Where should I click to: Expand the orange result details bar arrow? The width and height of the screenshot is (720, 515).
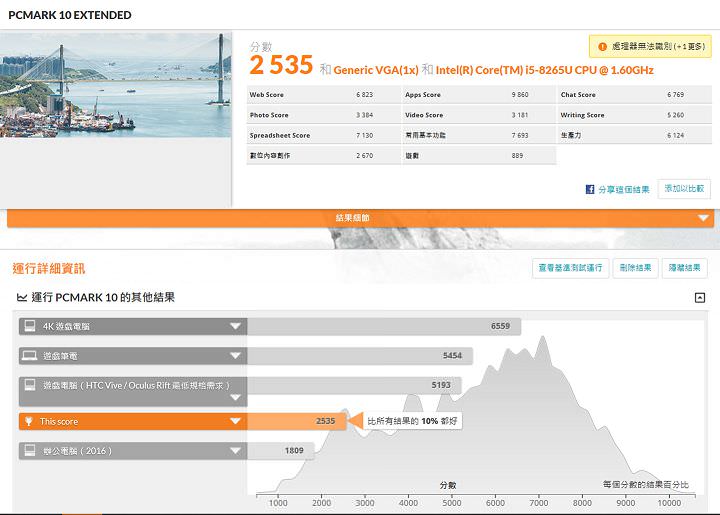[x=703, y=218]
